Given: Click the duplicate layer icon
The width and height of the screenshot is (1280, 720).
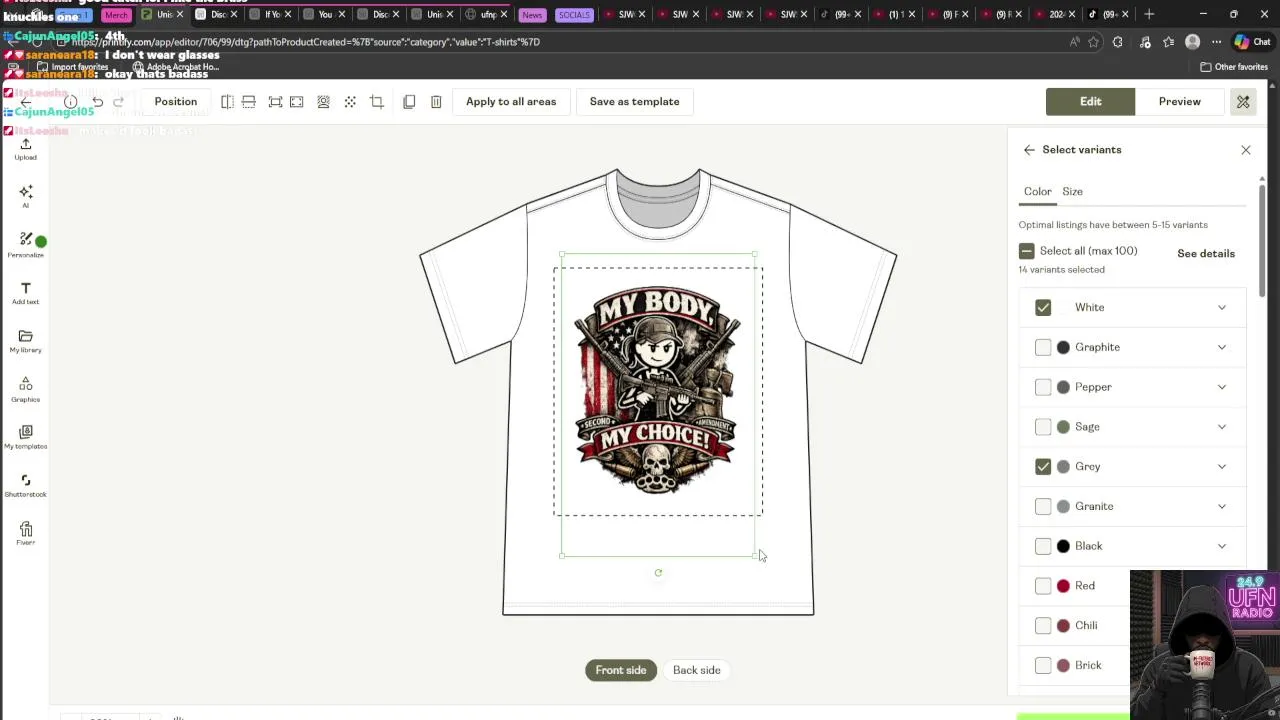Looking at the screenshot, I should tap(409, 102).
